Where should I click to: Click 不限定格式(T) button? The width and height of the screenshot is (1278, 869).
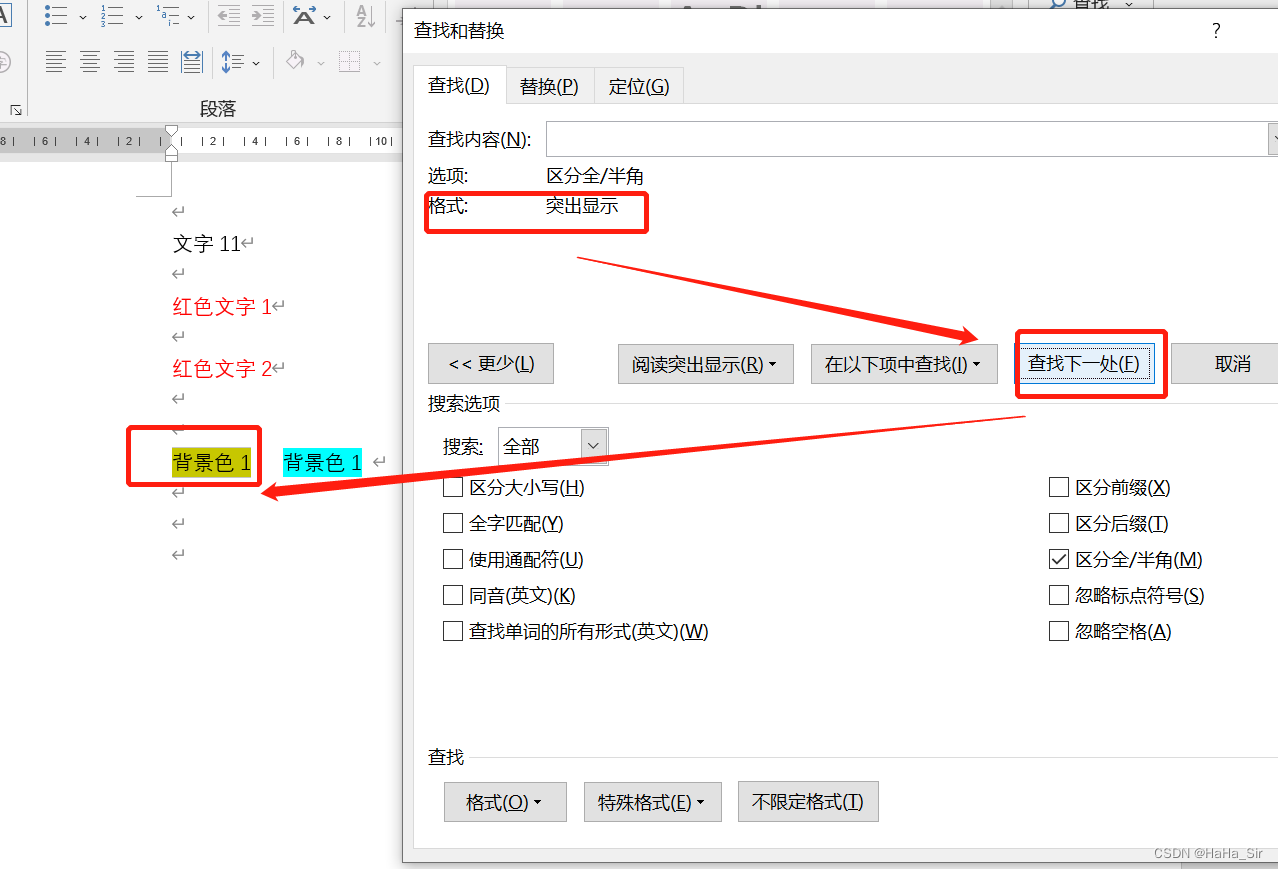[x=808, y=802]
